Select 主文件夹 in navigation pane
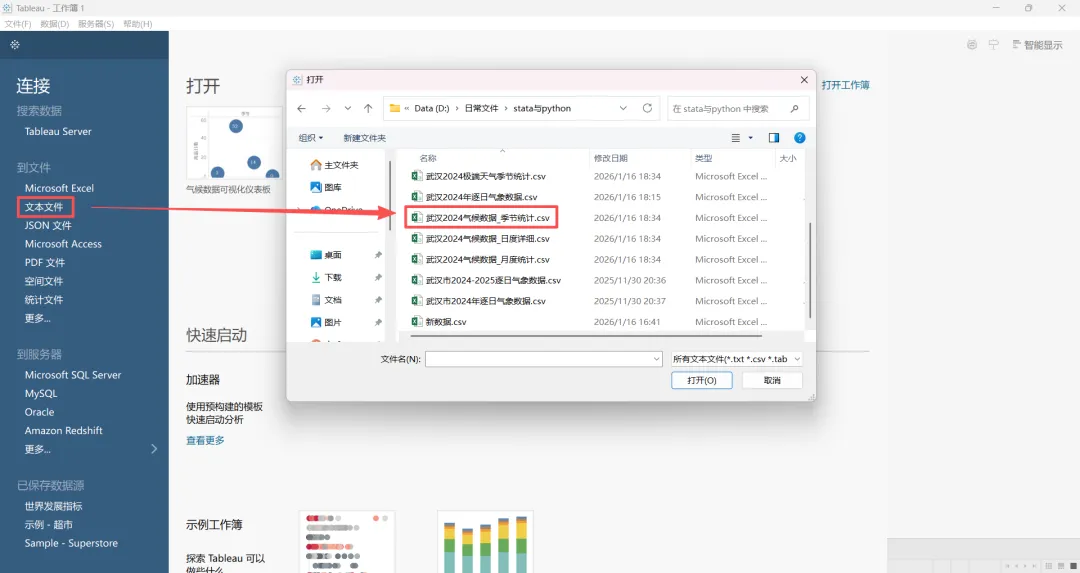1080x573 pixels. point(334,165)
